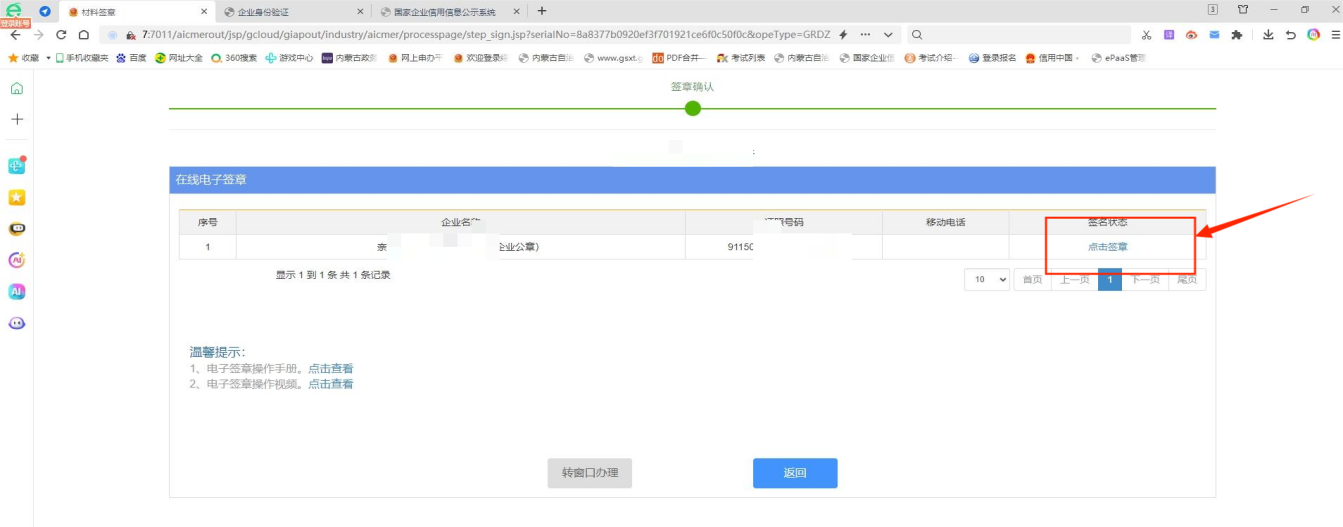Click the plus icon in left sidebar
Screen dimensions: 1343x527
tap(16, 119)
